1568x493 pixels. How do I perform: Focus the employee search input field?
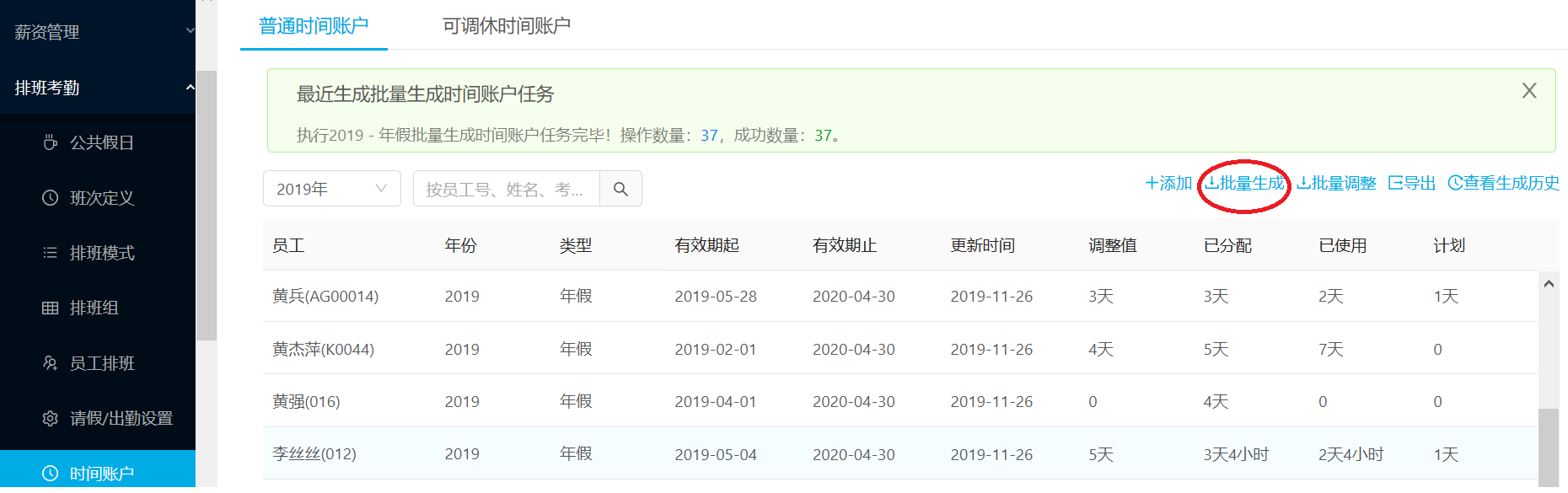(506, 189)
